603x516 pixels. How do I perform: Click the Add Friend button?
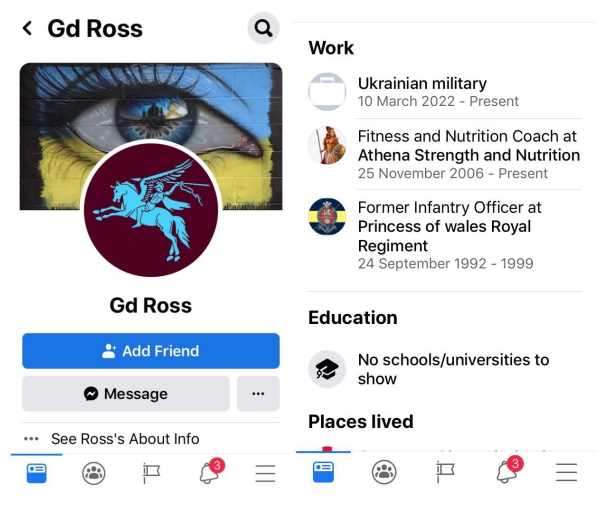(x=151, y=351)
